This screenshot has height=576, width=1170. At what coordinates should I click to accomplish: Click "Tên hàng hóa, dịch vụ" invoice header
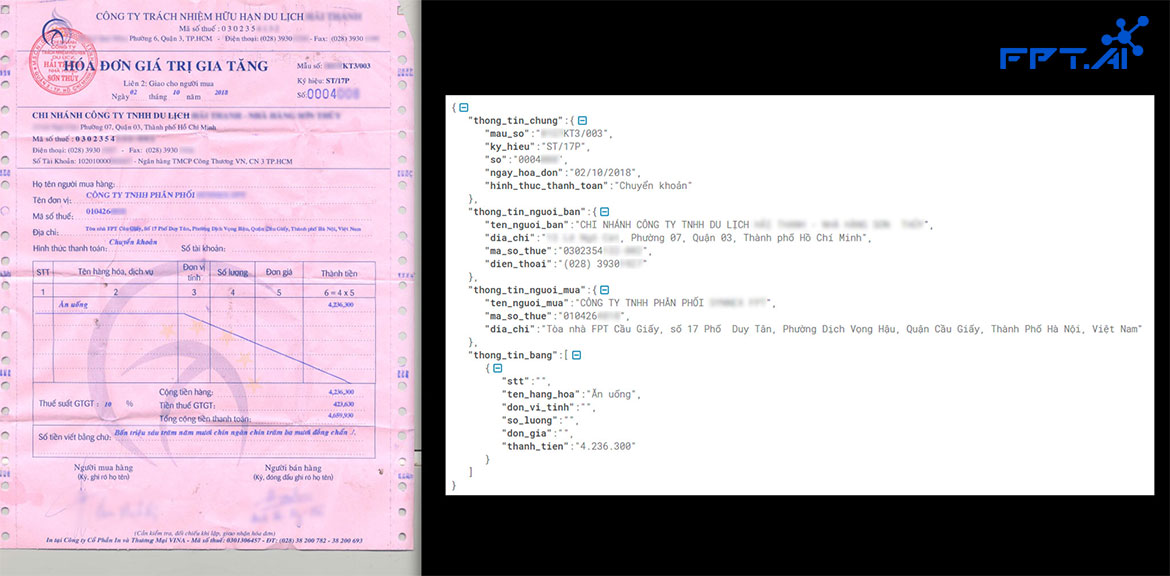pyautogui.click(x=116, y=272)
